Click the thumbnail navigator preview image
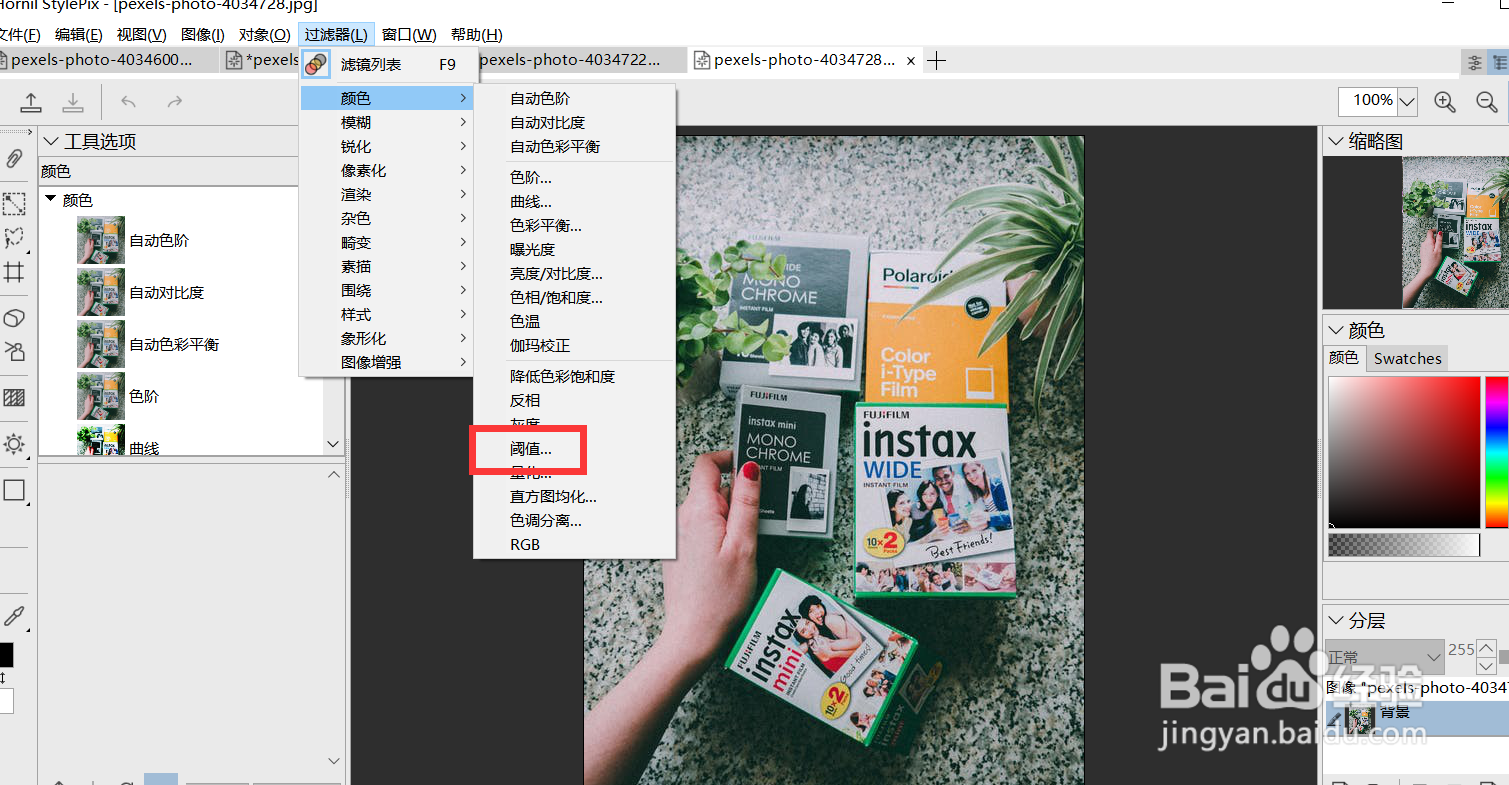The image size is (1509, 785). [x=1455, y=232]
